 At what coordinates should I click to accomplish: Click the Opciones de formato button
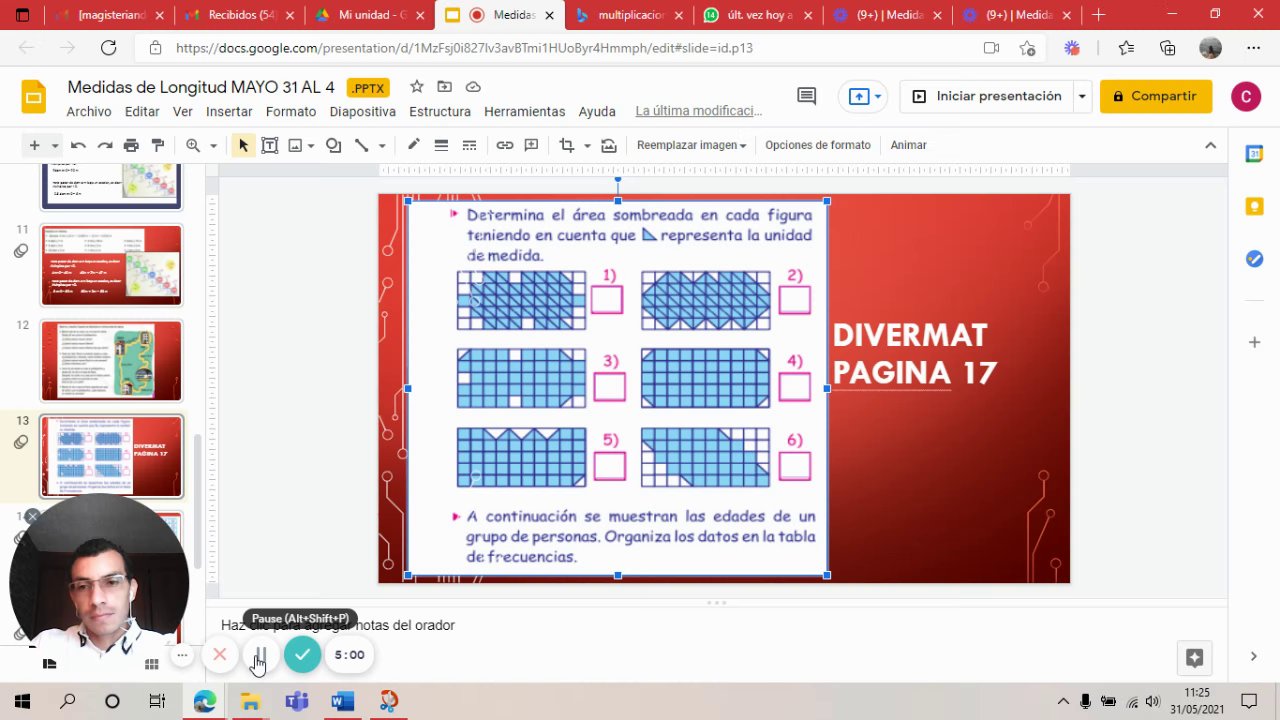pos(817,145)
